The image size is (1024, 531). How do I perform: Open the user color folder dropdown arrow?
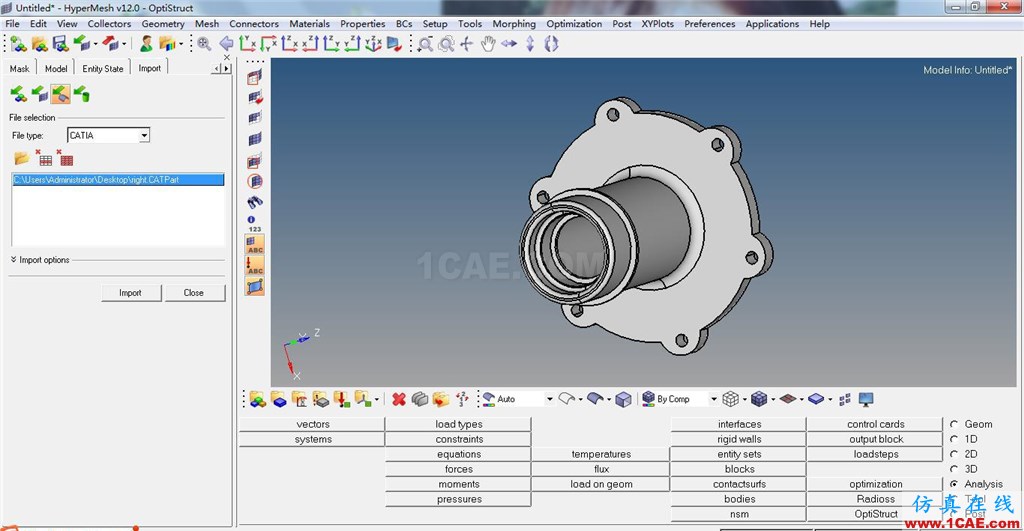[x=181, y=44]
